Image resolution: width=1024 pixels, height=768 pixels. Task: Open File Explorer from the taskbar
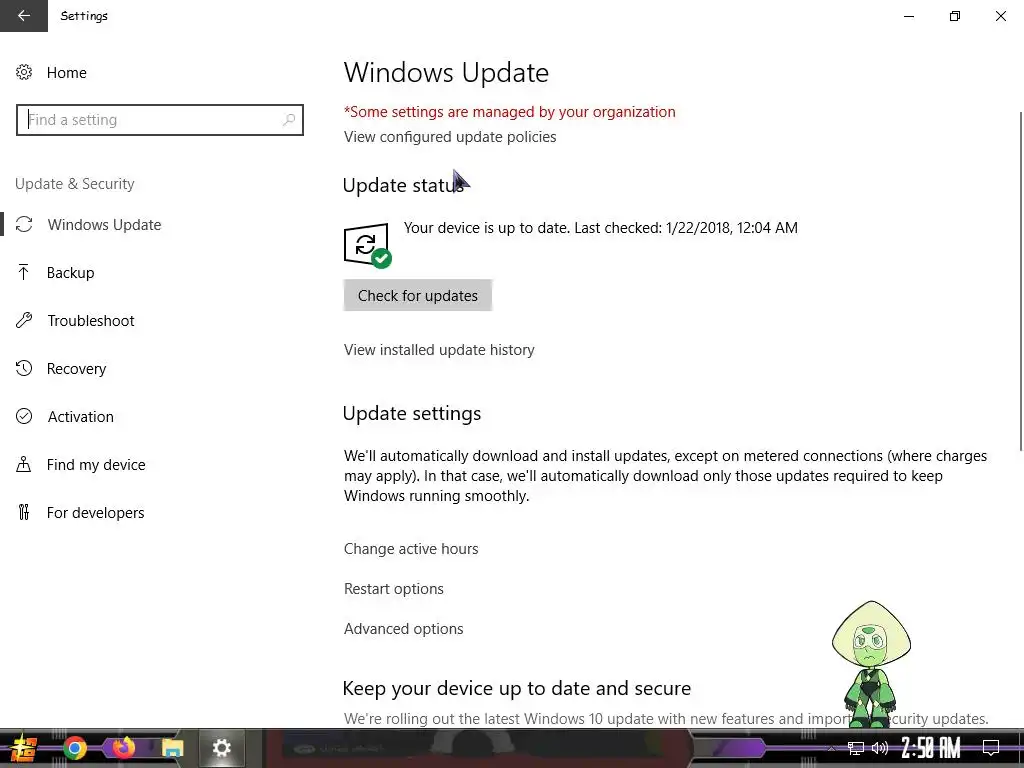point(172,748)
